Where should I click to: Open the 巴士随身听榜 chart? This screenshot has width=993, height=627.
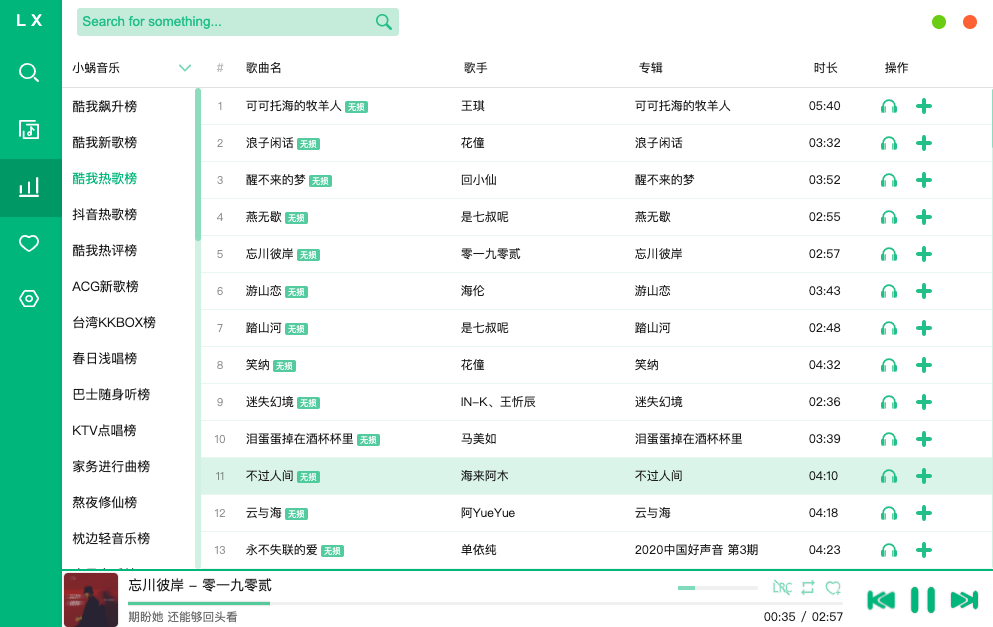coord(111,395)
